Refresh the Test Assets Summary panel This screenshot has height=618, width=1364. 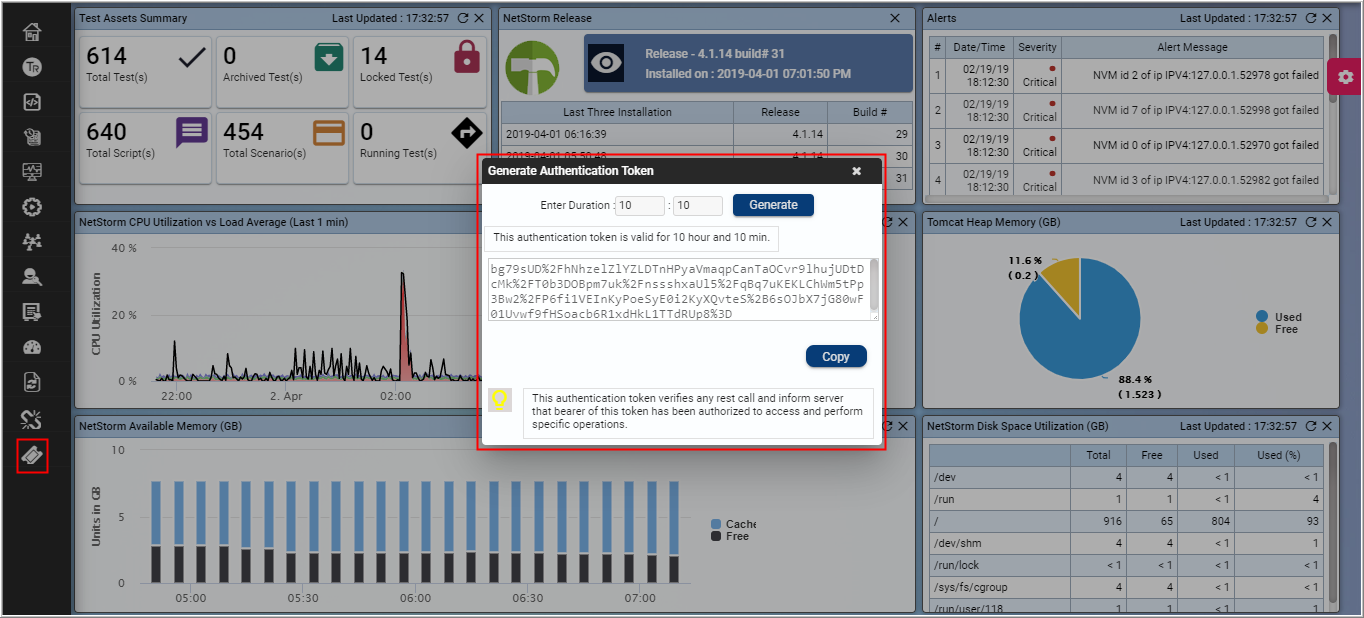point(463,18)
